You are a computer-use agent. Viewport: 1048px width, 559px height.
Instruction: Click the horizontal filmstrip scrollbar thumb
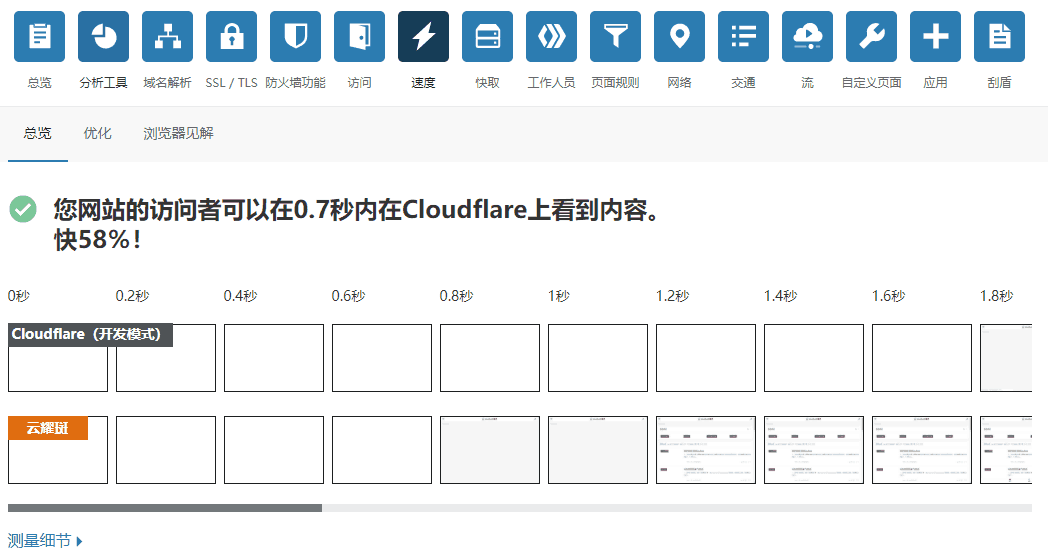[165, 508]
